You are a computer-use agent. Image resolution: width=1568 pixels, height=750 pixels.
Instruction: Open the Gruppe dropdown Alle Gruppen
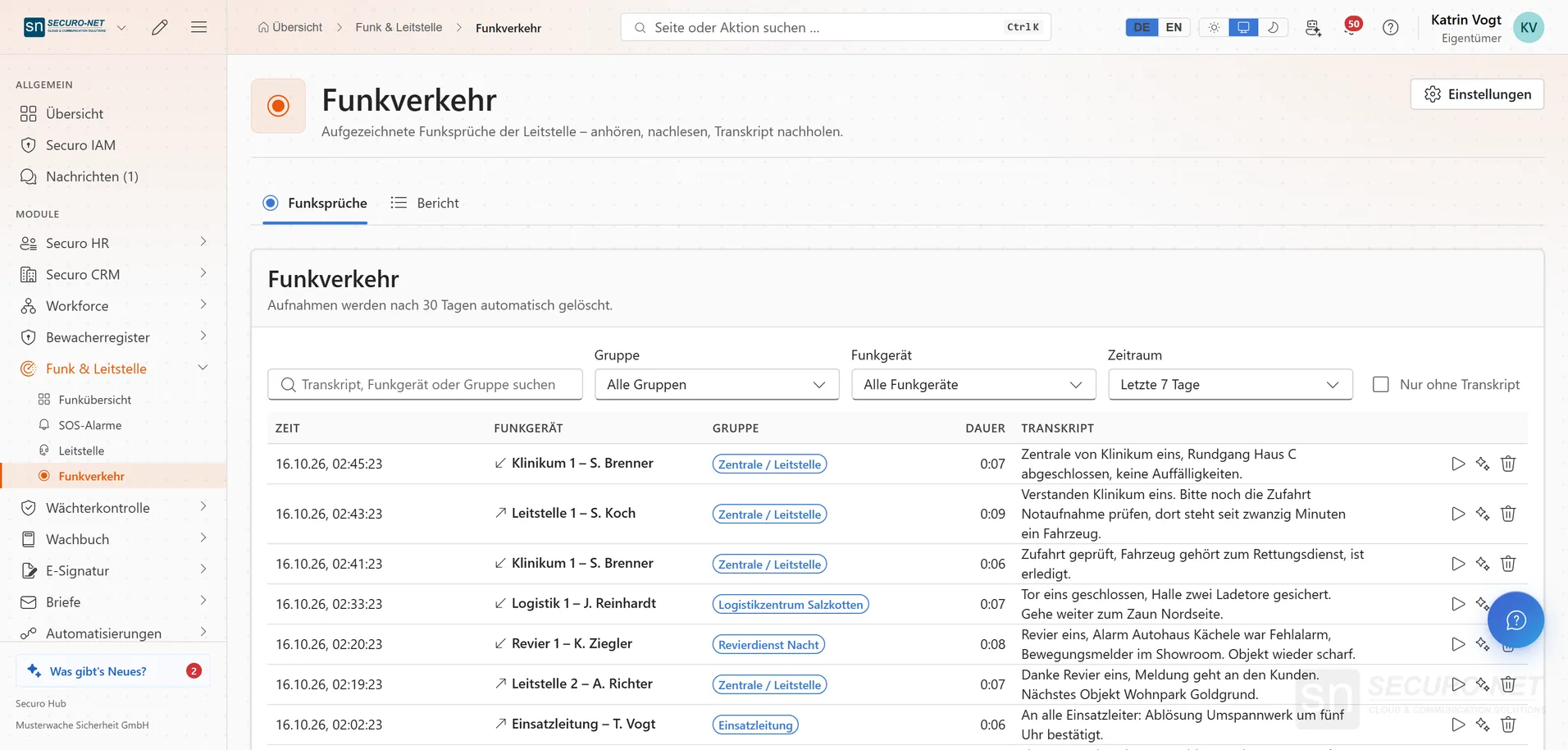(717, 385)
